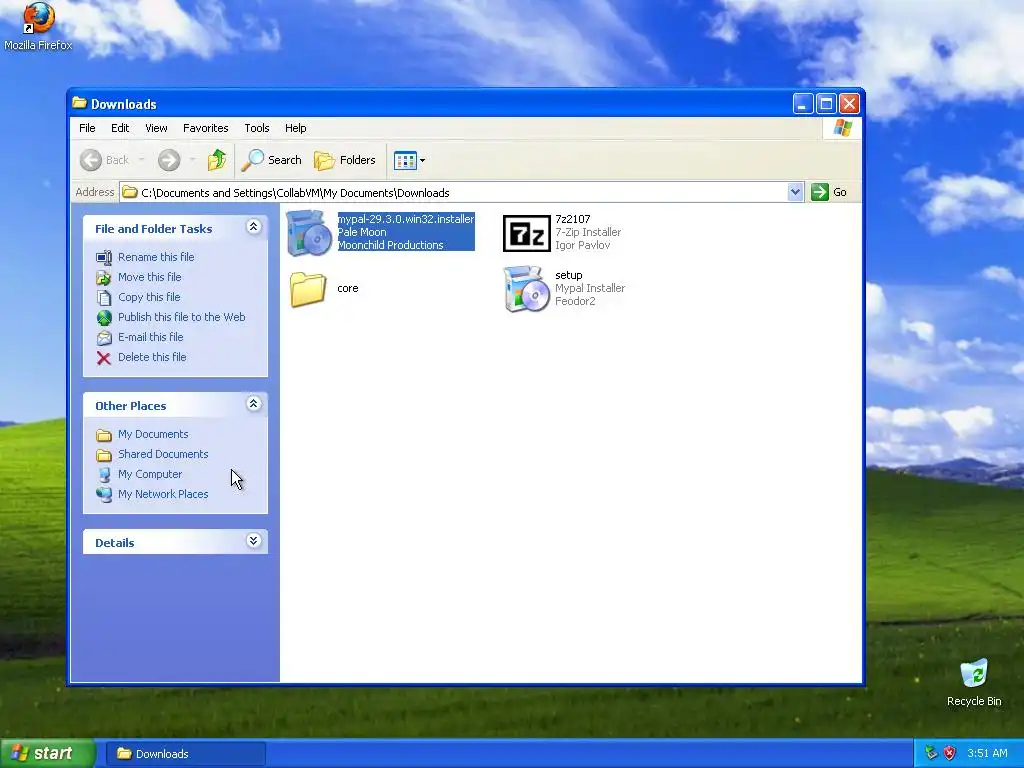Collapse the Other Places panel
This screenshot has width=1024, height=768.
point(253,404)
